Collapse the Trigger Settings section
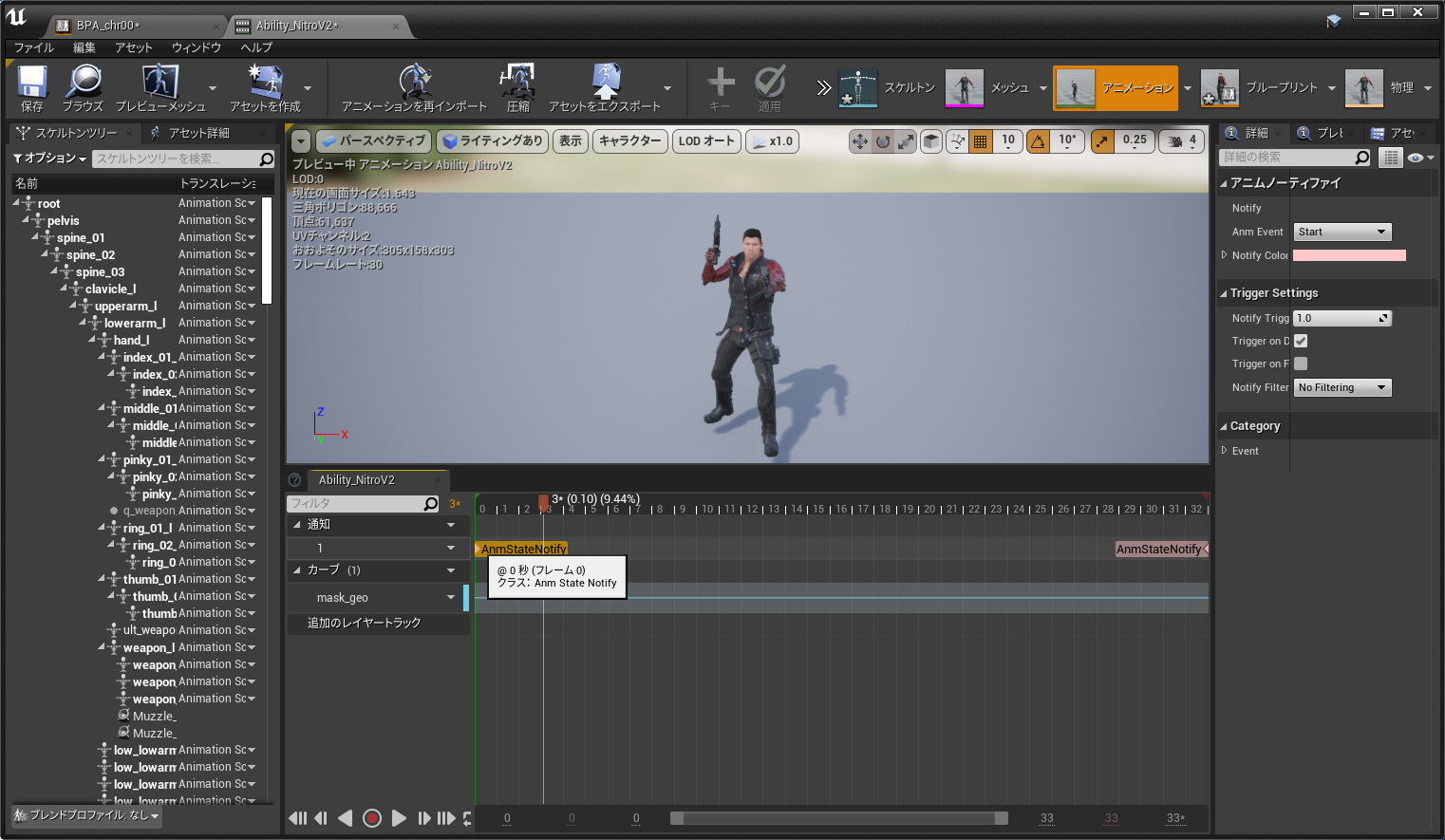The width and height of the screenshot is (1445, 840). [x=1224, y=293]
